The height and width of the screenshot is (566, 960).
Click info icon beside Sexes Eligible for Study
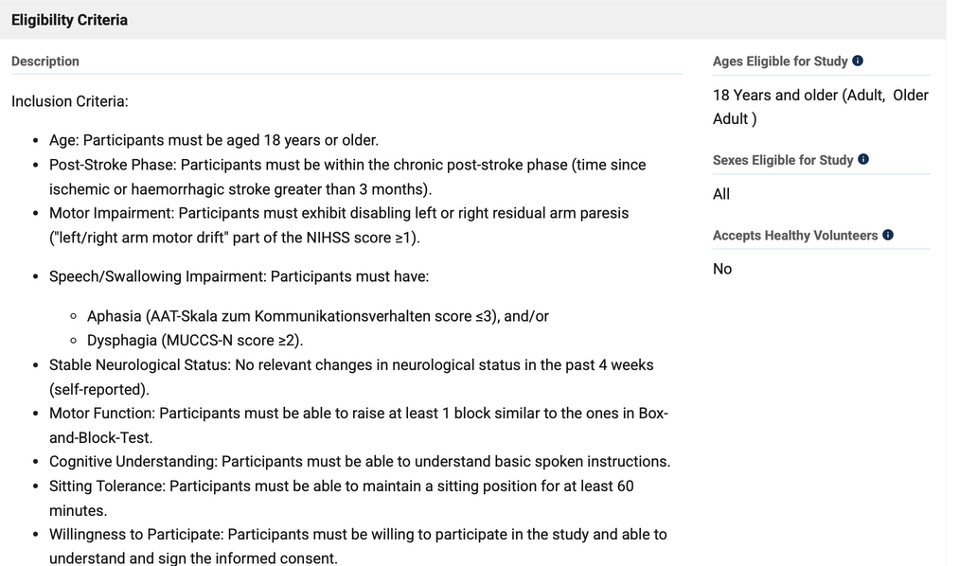pyautogui.click(x=864, y=160)
